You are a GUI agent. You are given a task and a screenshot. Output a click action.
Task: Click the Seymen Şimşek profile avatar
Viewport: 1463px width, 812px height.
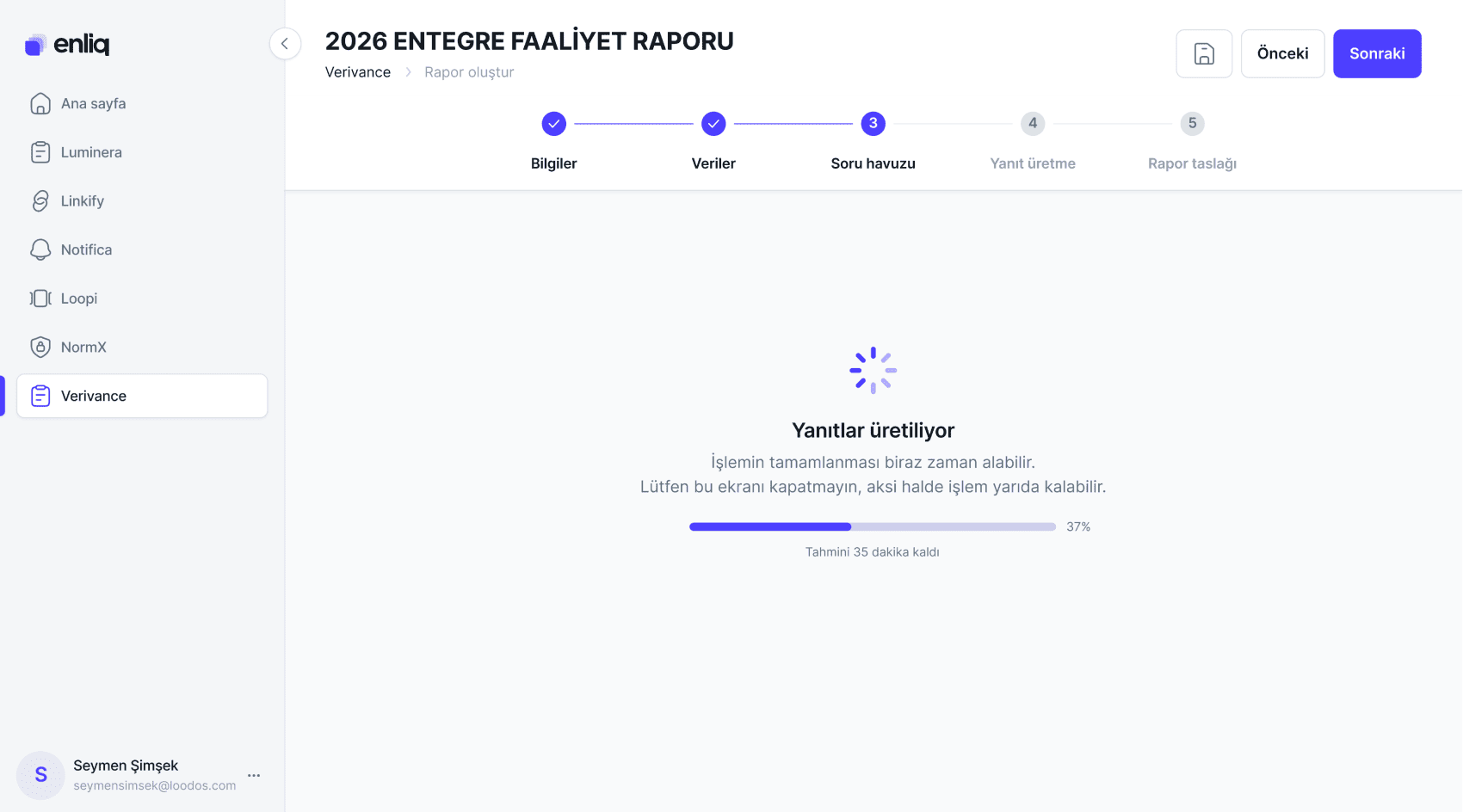point(40,775)
